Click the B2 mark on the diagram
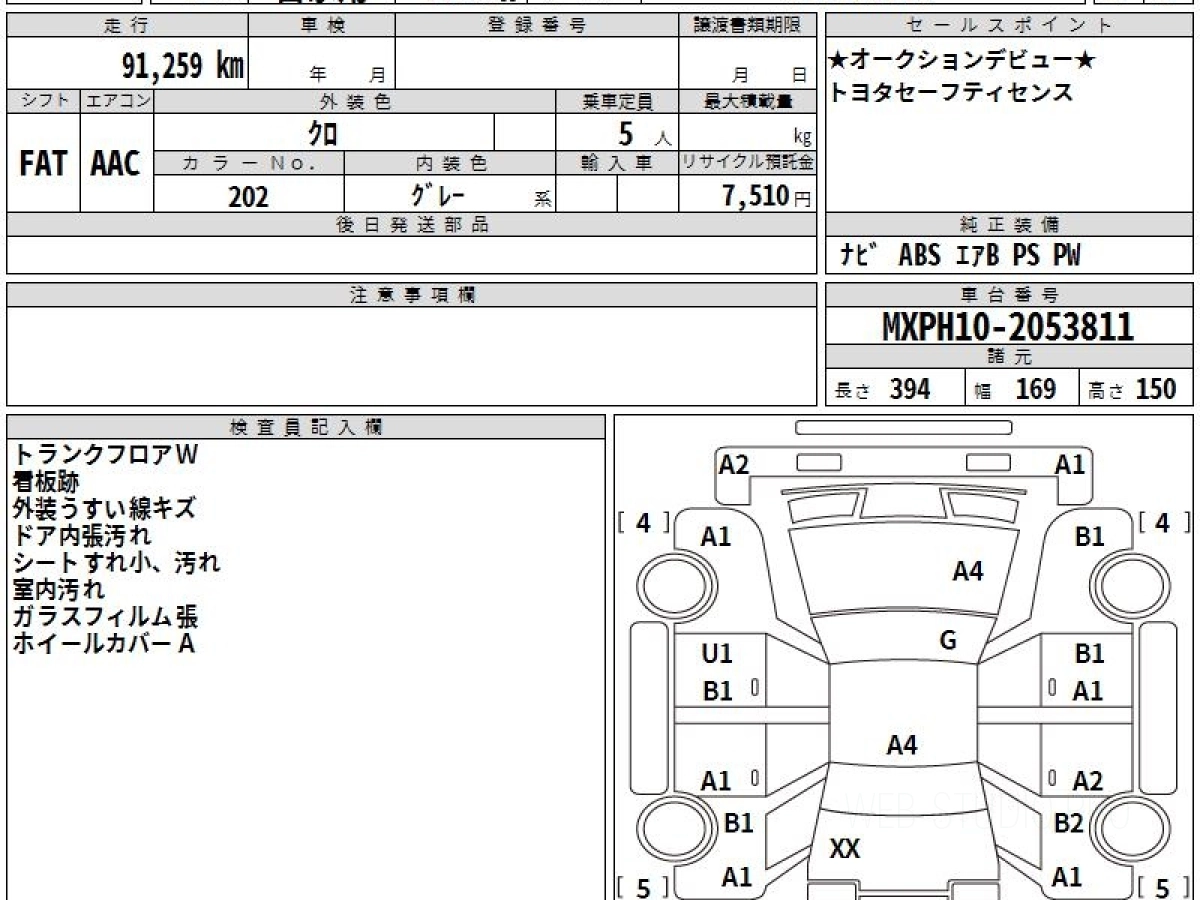Viewport: 1200px width, 900px height. click(x=1068, y=824)
